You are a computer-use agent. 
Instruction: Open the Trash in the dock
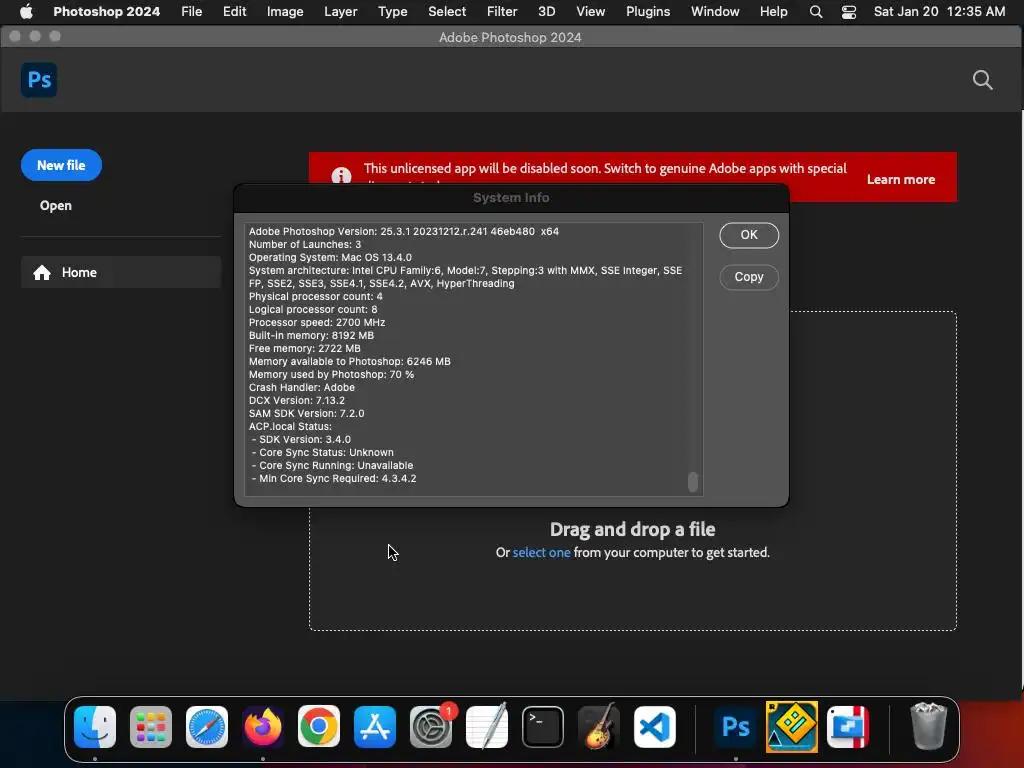pos(928,726)
